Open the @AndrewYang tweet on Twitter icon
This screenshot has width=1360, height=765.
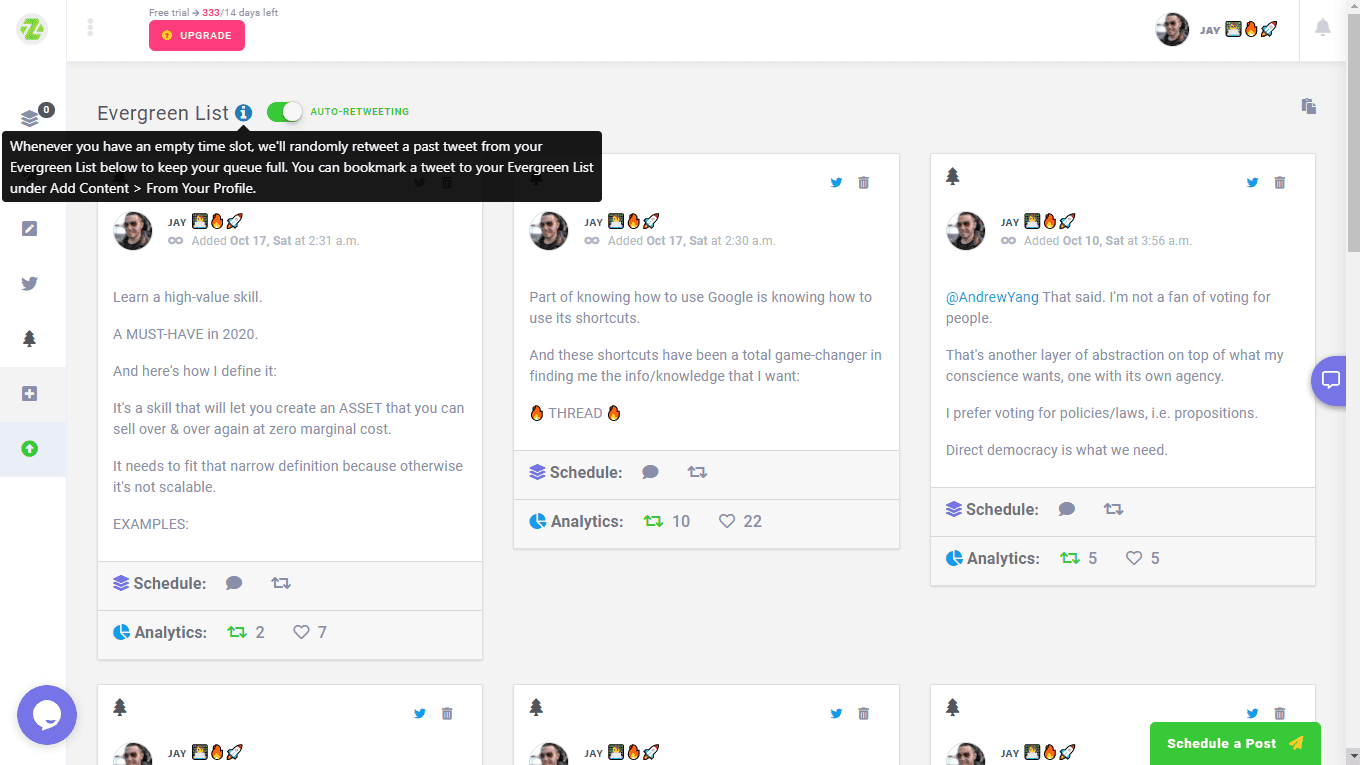click(1252, 183)
